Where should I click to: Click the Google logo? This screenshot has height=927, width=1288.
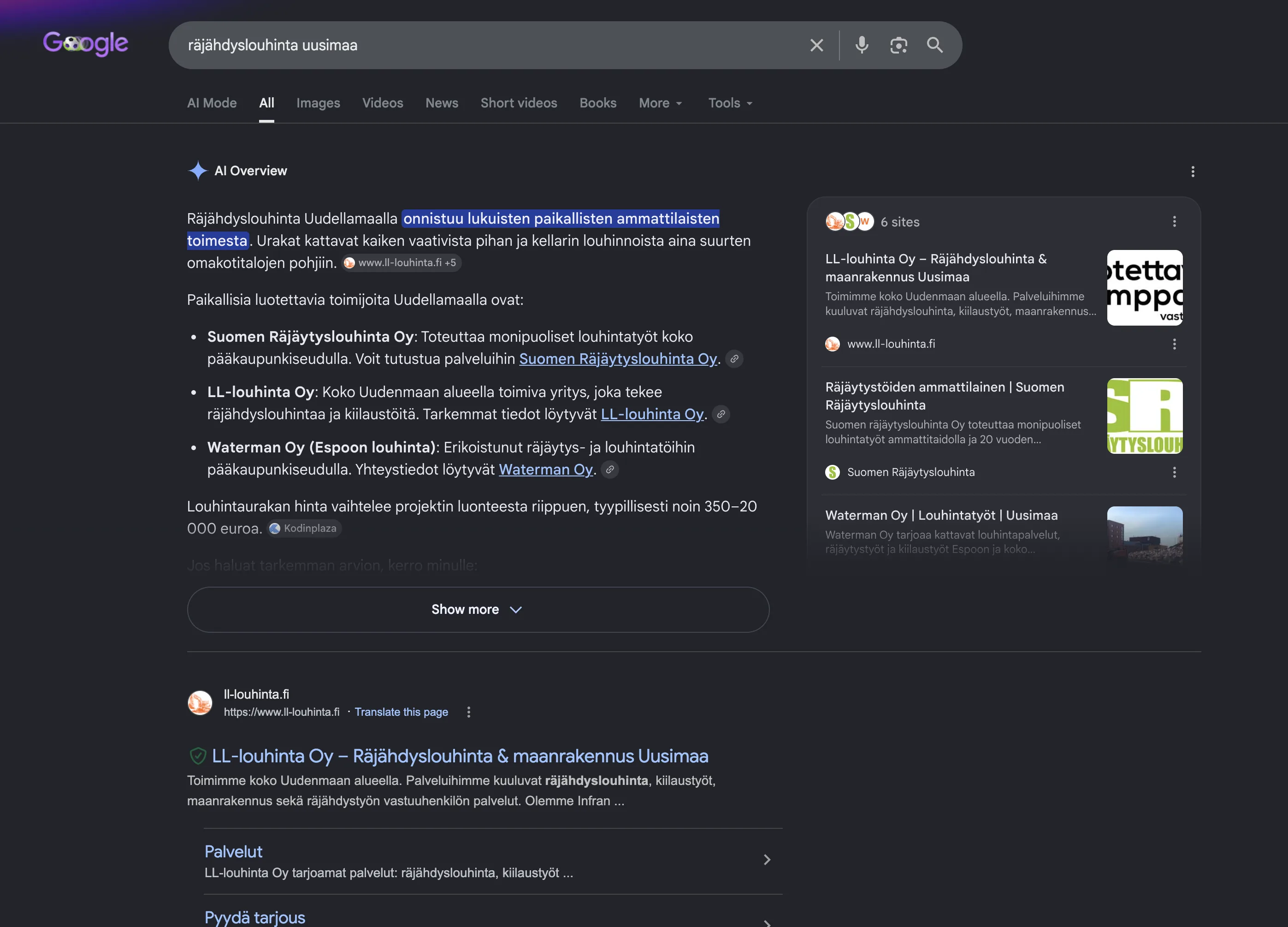point(86,44)
